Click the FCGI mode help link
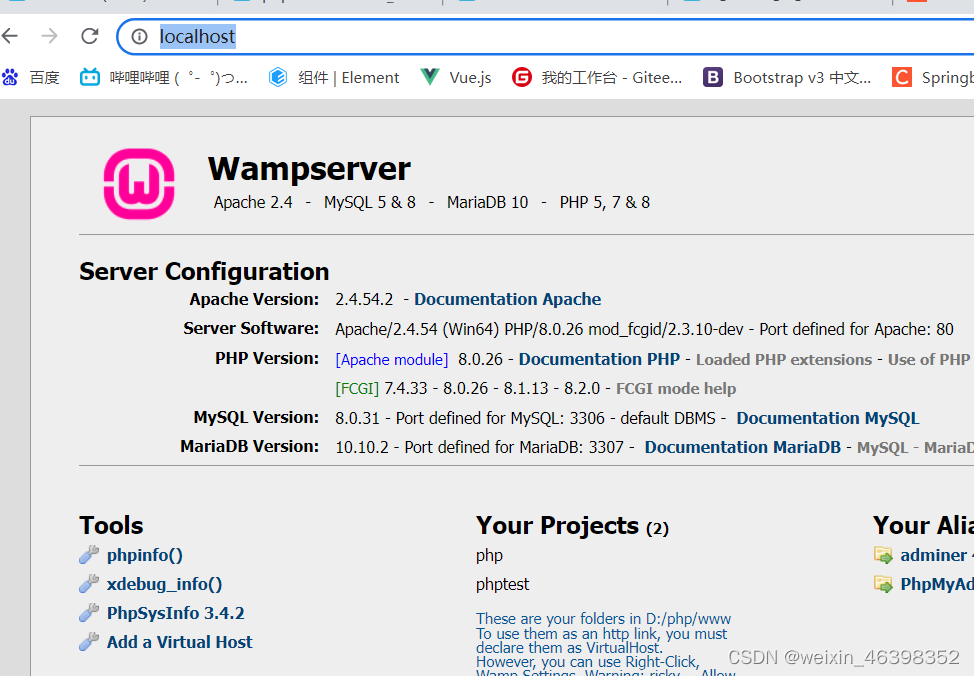This screenshot has width=974, height=676. (x=676, y=389)
